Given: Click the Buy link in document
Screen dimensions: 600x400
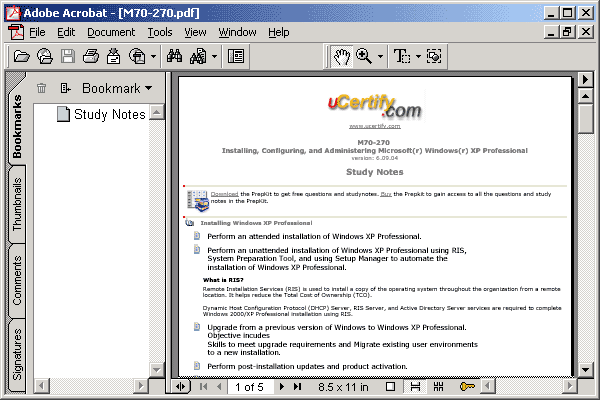Looking at the screenshot, I should click(x=386, y=194).
